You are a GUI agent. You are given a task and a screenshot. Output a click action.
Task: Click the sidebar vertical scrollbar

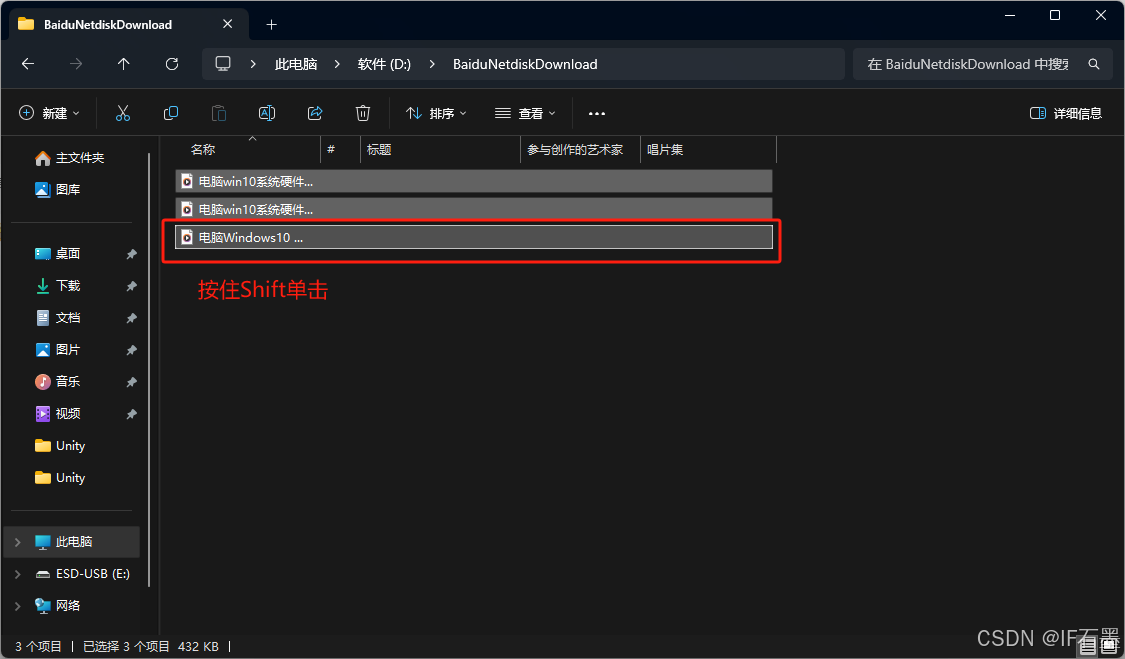[149, 370]
